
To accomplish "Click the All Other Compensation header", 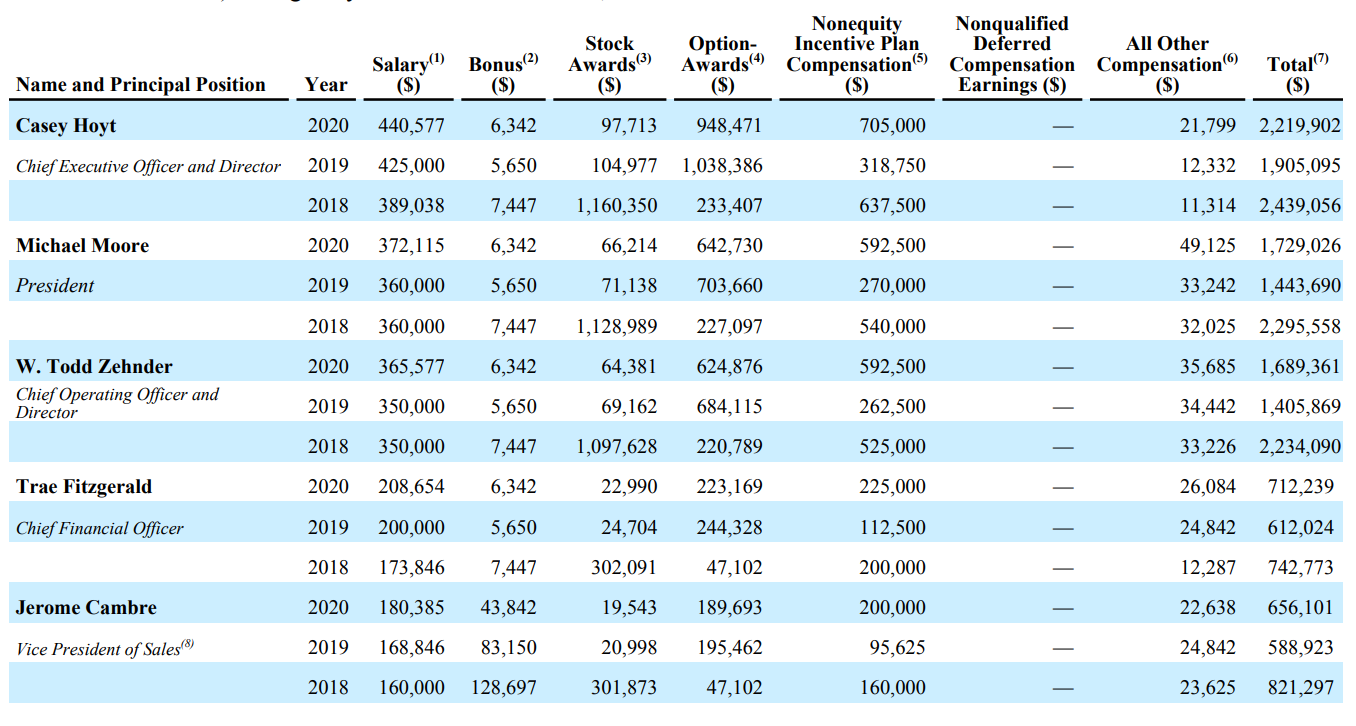I will tap(1167, 64).
